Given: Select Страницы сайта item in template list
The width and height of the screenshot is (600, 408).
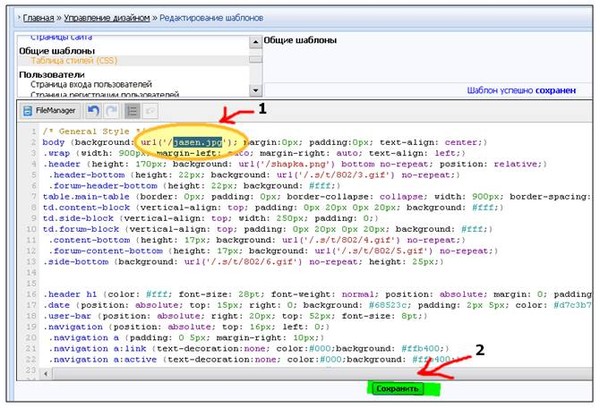Looking at the screenshot, I should [x=61, y=37].
